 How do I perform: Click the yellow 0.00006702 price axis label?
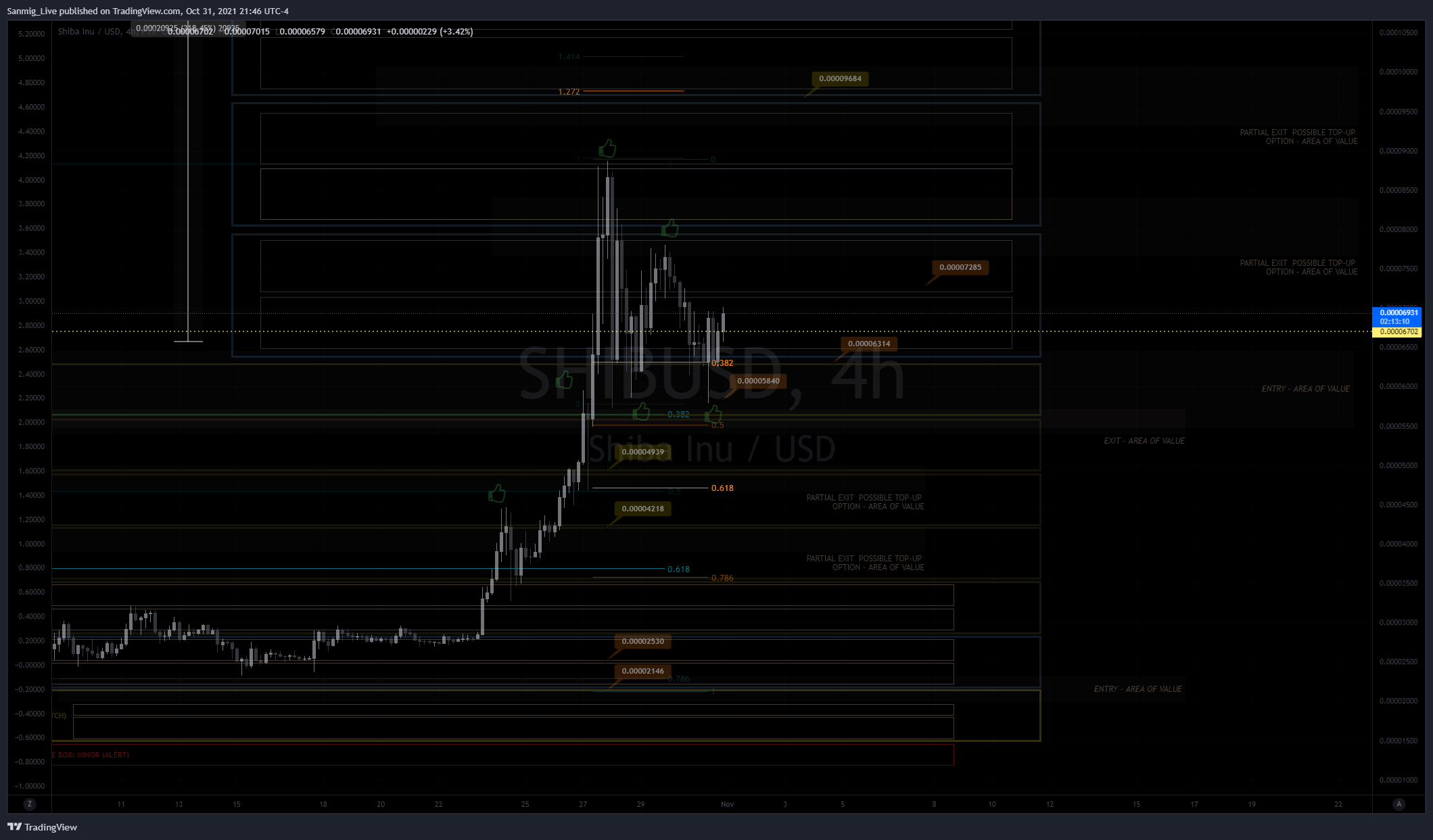(x=1399, y=332)
